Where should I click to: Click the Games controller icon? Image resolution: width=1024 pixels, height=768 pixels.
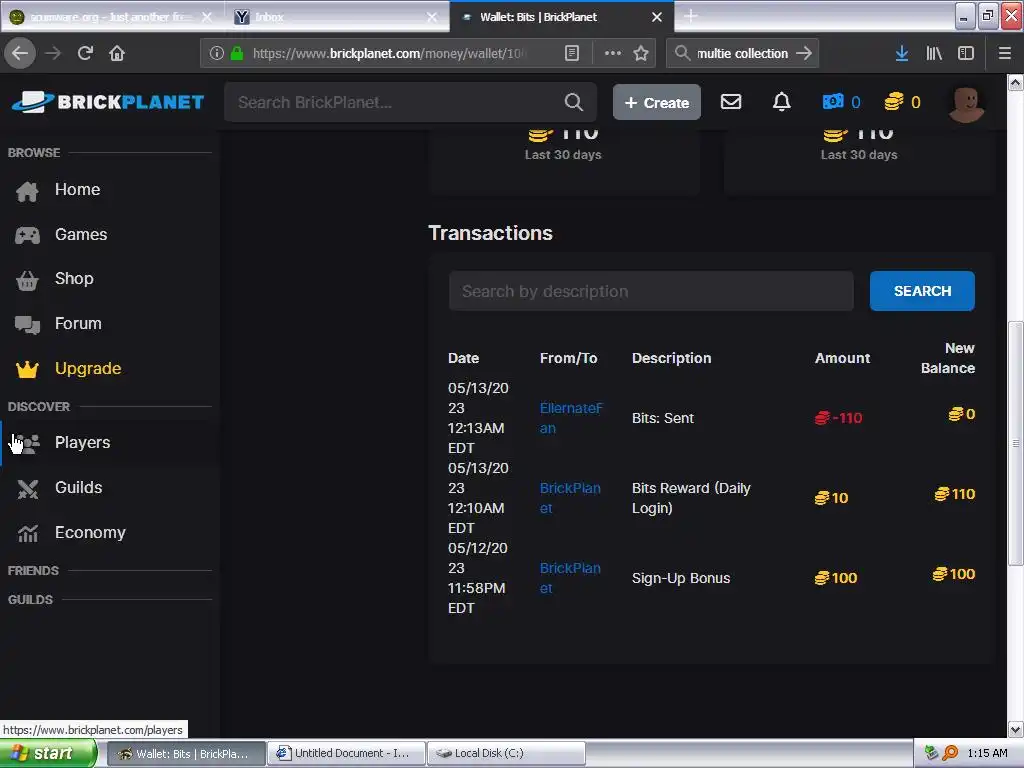[27, 235]
